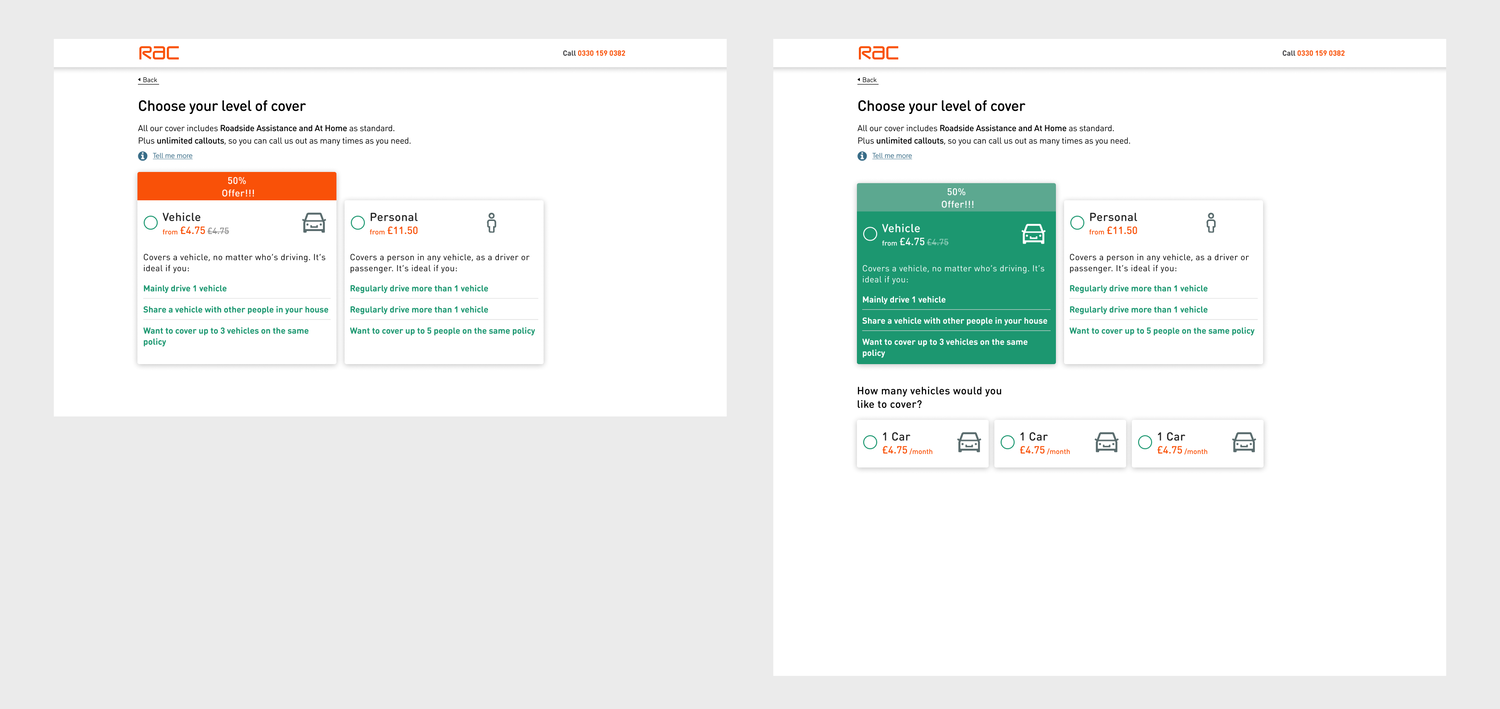Click the 'Choose your level of cover' heading, left mockup
This screenshot has height=709, width=1500.
(x=222, y=106)
